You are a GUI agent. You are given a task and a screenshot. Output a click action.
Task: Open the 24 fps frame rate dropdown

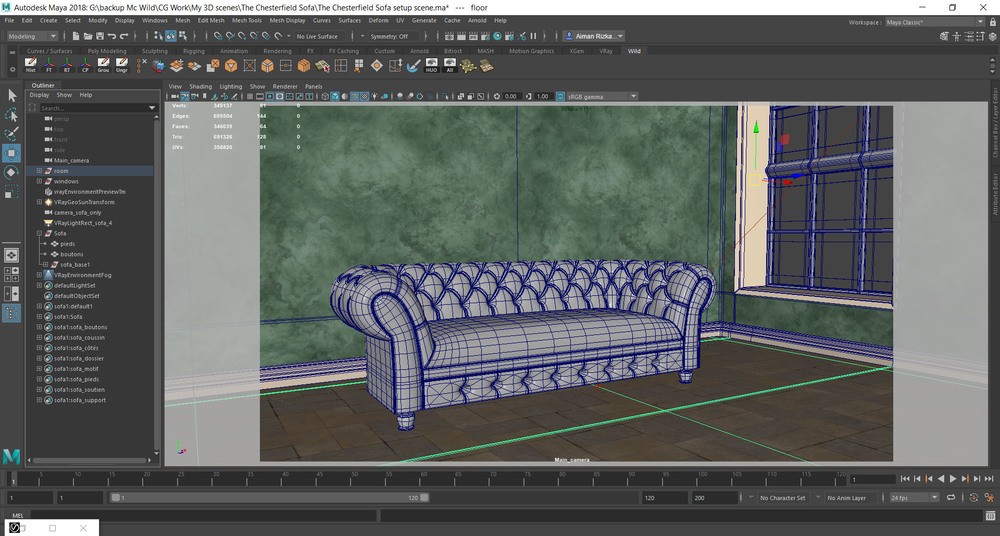click(915, 498)
